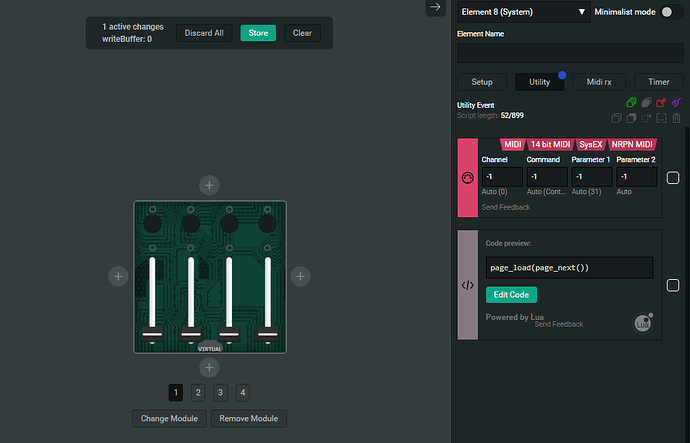690x443 pixels.
Task: Click the MIDI action block icon
Action: tap(467, 178)
